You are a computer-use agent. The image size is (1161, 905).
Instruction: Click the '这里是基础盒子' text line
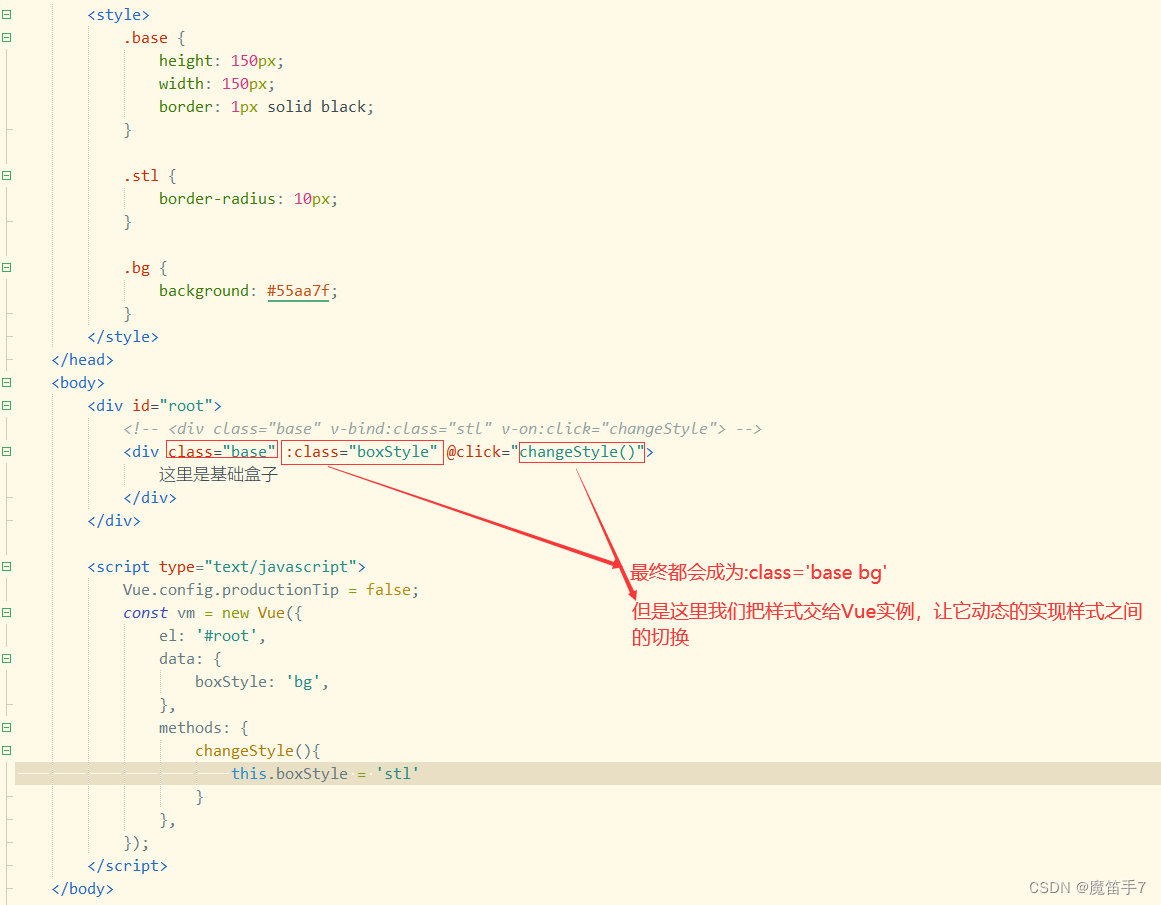pos(218,475)
